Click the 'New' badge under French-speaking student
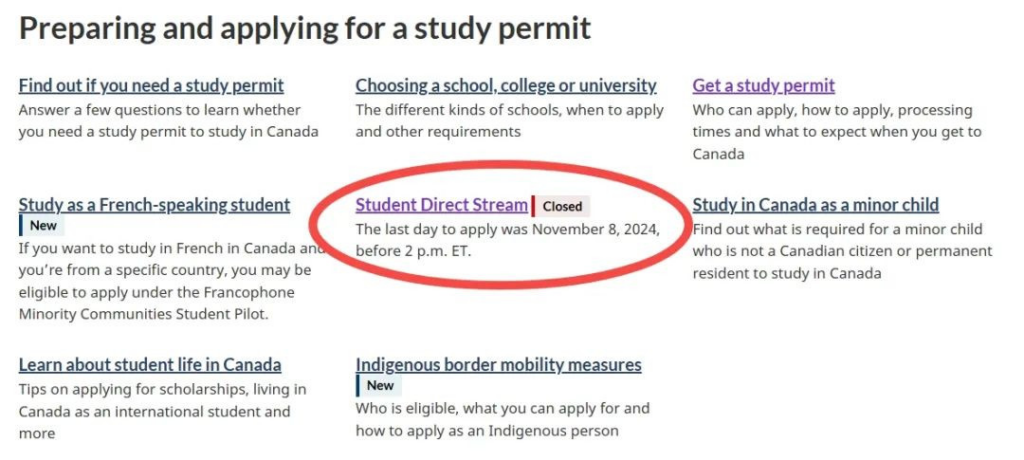Image resolution: width=1024 pixels, height=460 pixels. (x=43, y=226)
